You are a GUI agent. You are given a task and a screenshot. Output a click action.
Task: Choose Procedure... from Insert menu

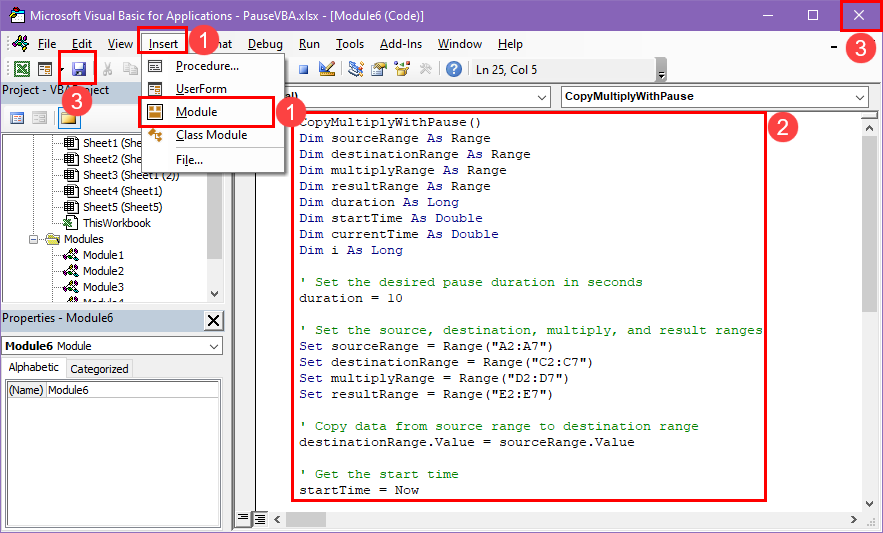[x=213, y=66]
